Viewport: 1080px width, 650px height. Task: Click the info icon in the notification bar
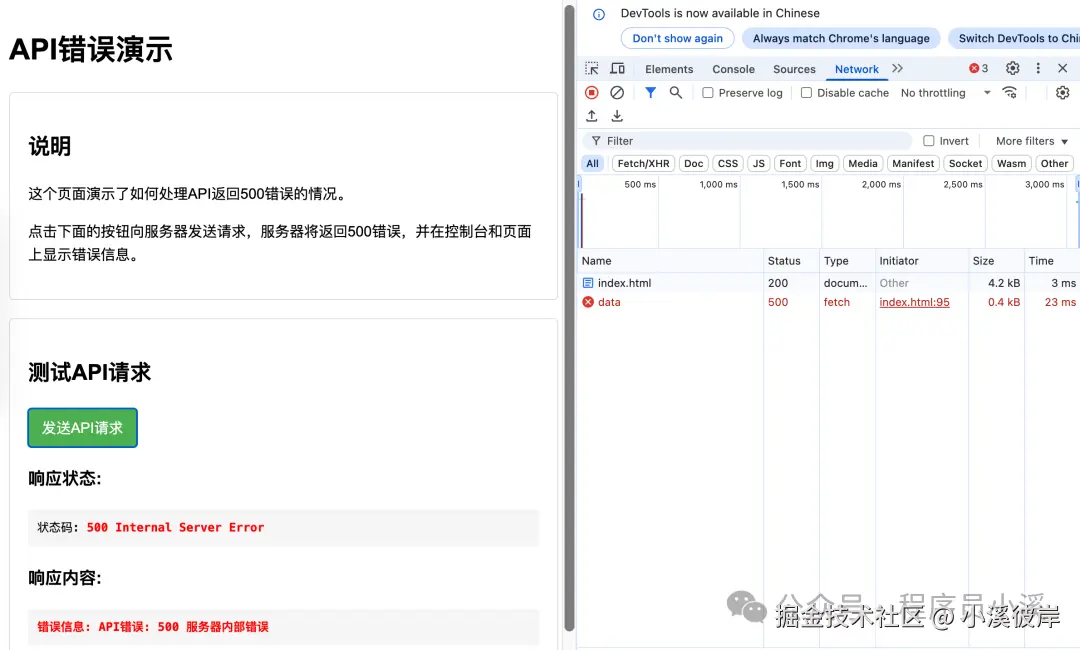coord(599,14)
